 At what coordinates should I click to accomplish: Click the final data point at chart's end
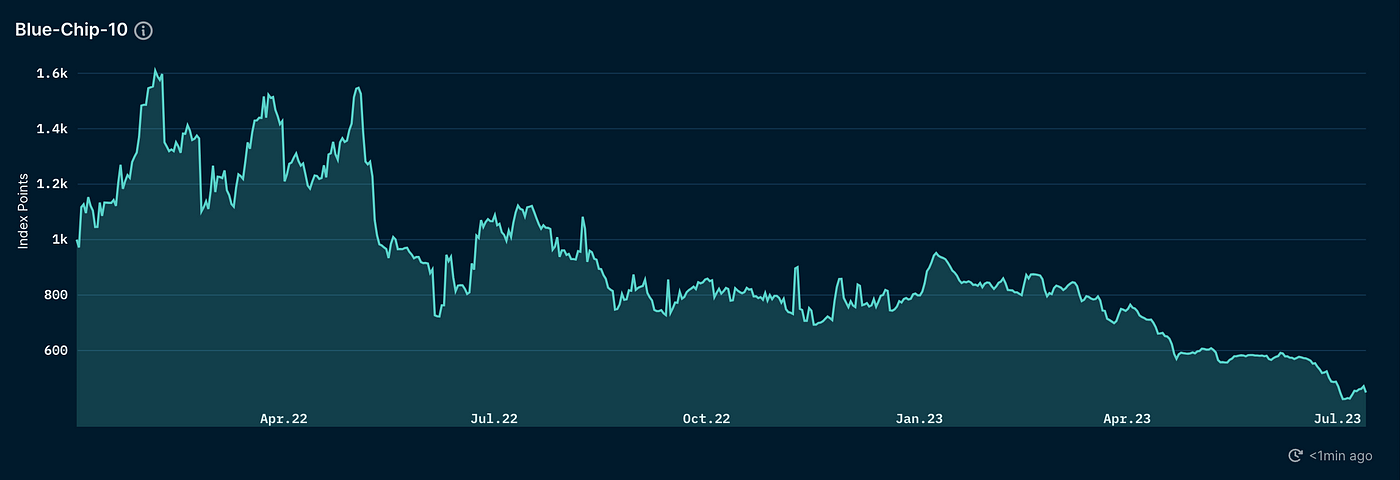pos(1366,391)
